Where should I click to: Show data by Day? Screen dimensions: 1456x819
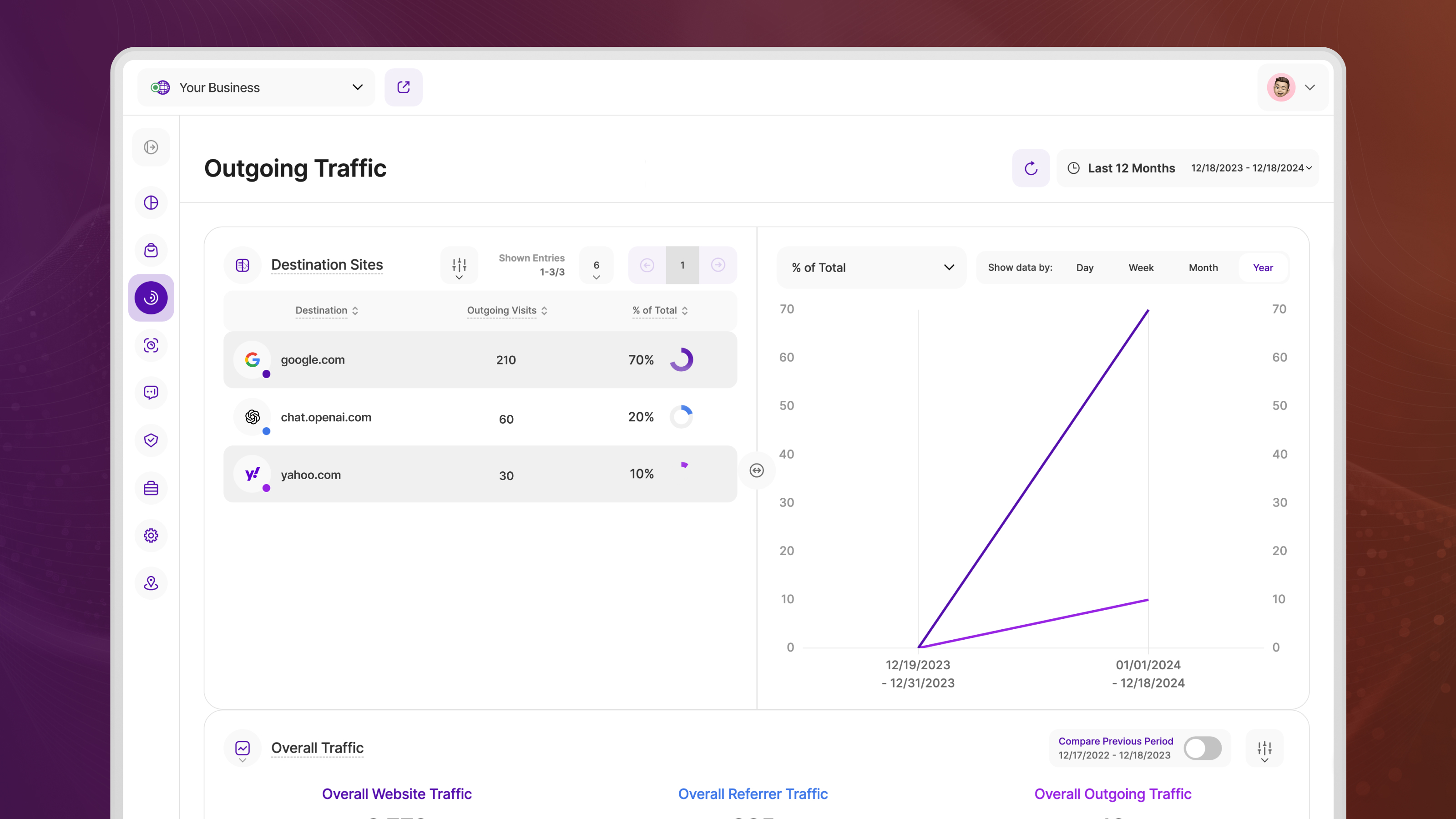[1085, 268]
